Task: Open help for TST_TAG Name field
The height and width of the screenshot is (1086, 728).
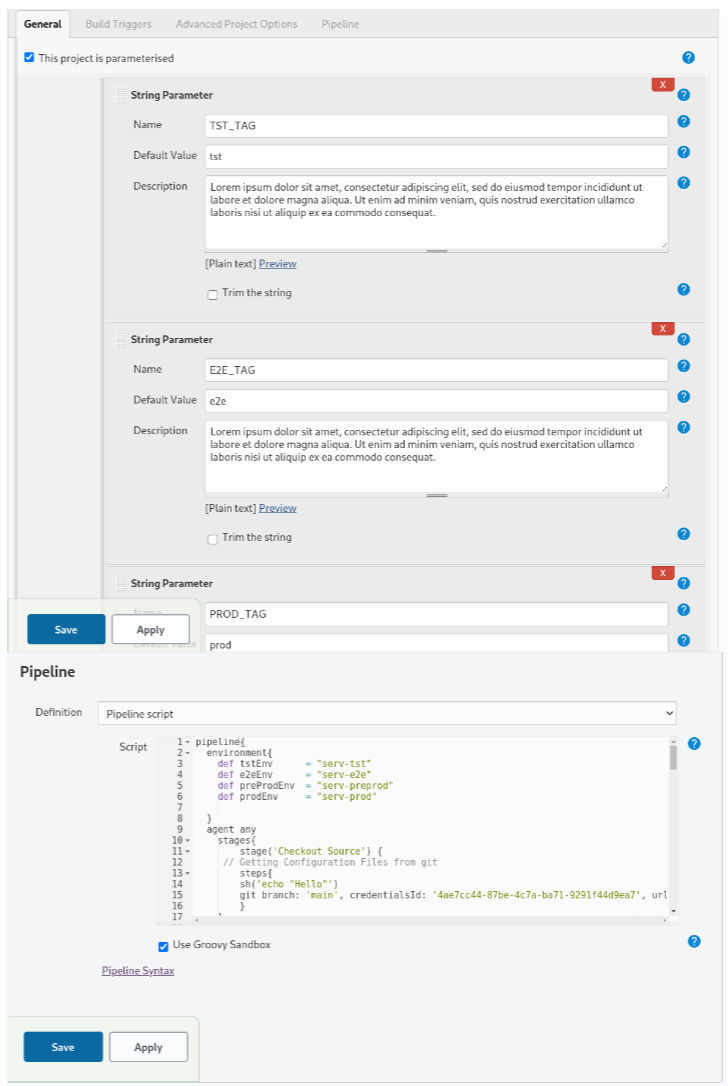Action: point(684,121)
